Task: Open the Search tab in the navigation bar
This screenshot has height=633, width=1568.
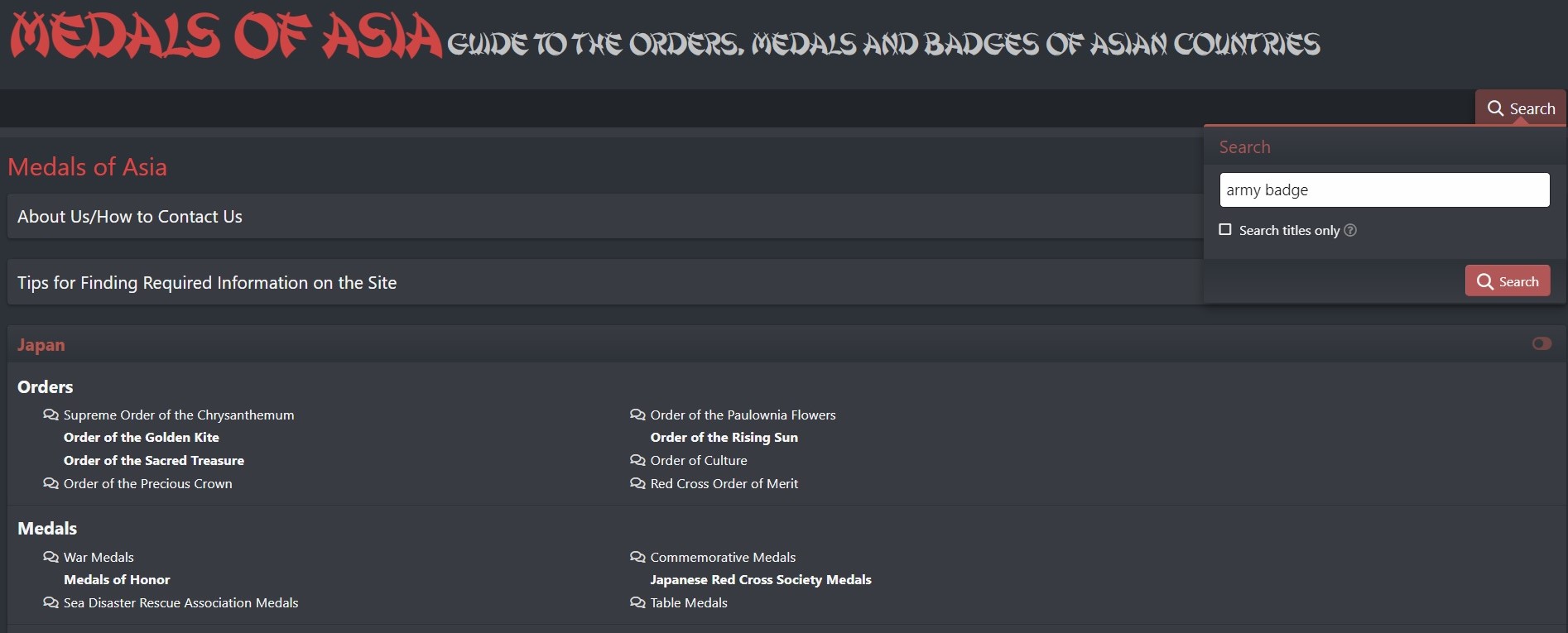Action: click(x=1521, y=108)
